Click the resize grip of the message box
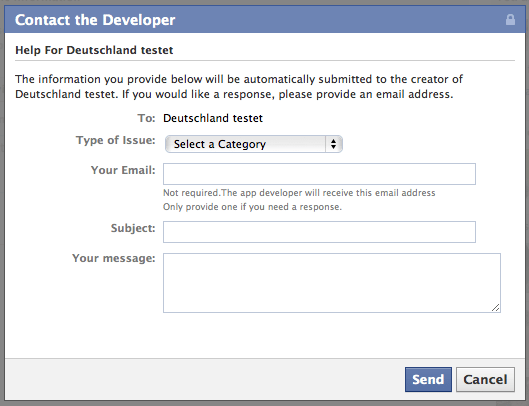 pos(495,307)
